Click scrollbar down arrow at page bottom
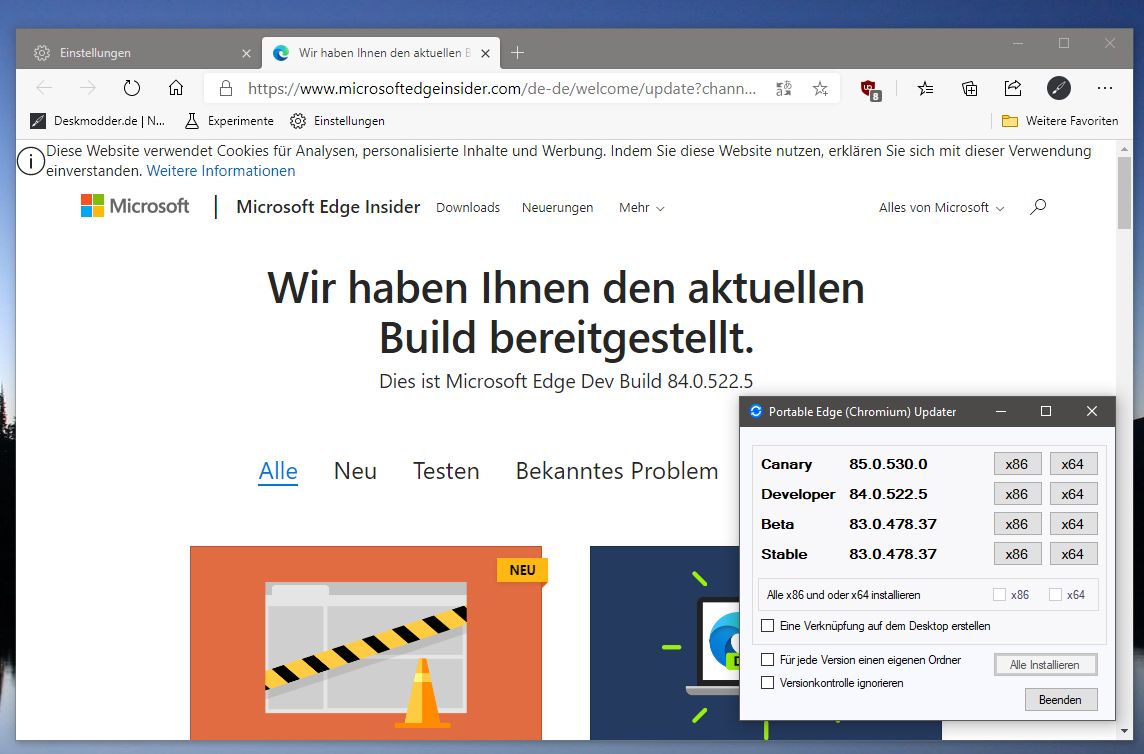The width and height of the screenshot is (1144, 754). [1124, 731]
